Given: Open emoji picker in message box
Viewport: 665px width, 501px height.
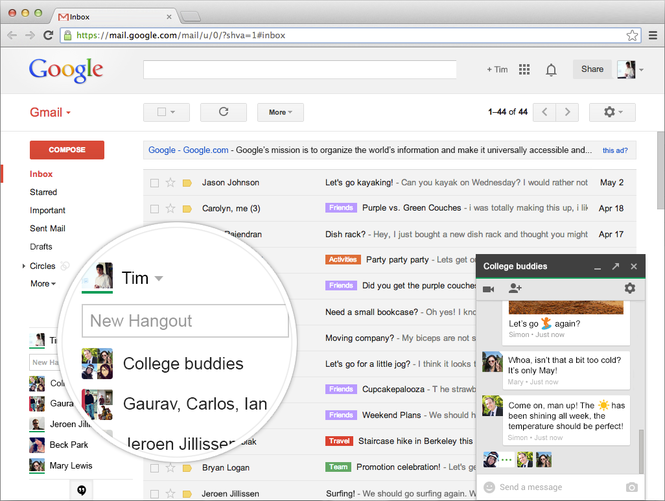Looking at the screenshot, I should click(489, 487).
